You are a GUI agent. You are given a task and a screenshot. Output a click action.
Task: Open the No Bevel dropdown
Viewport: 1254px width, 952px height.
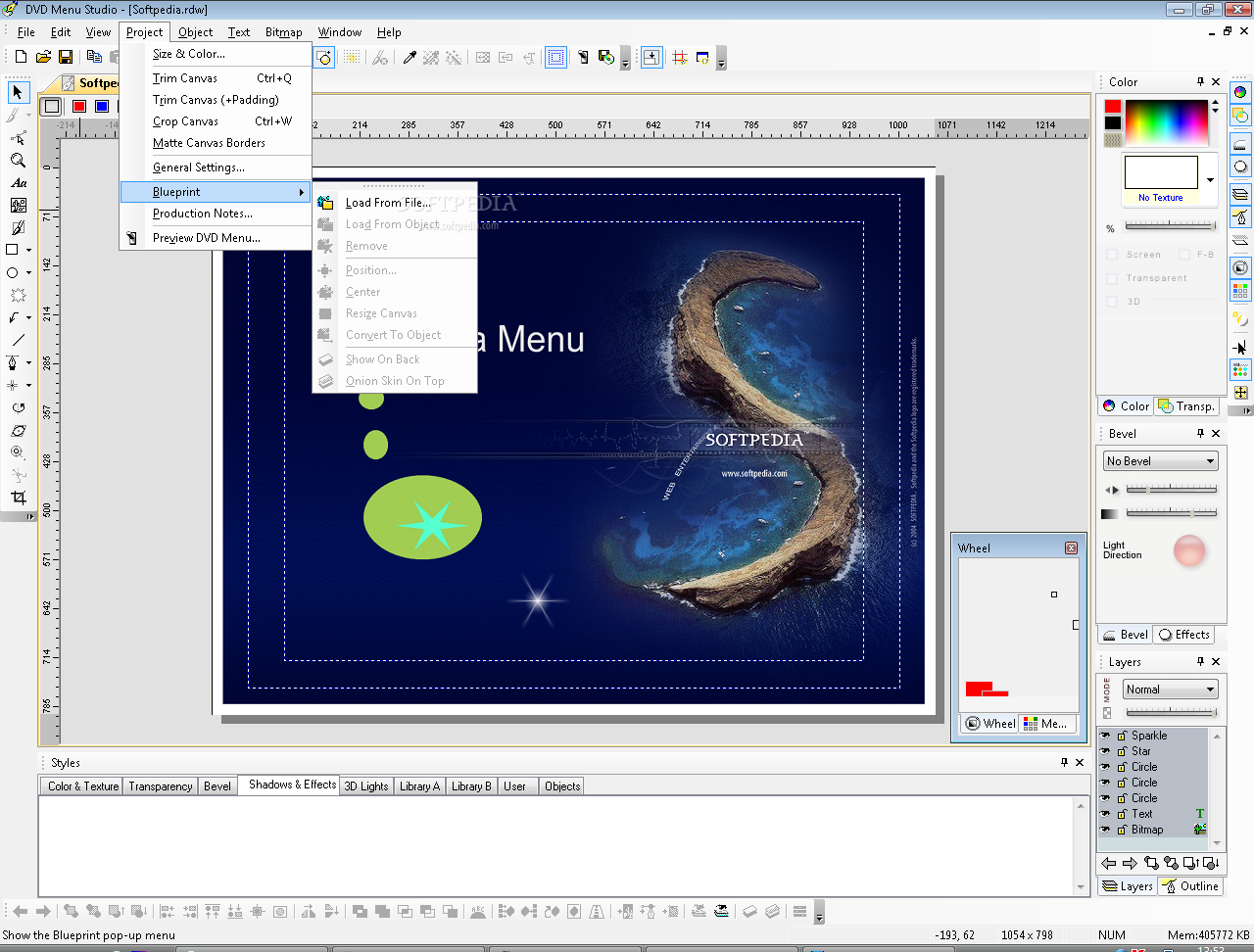1160,461
